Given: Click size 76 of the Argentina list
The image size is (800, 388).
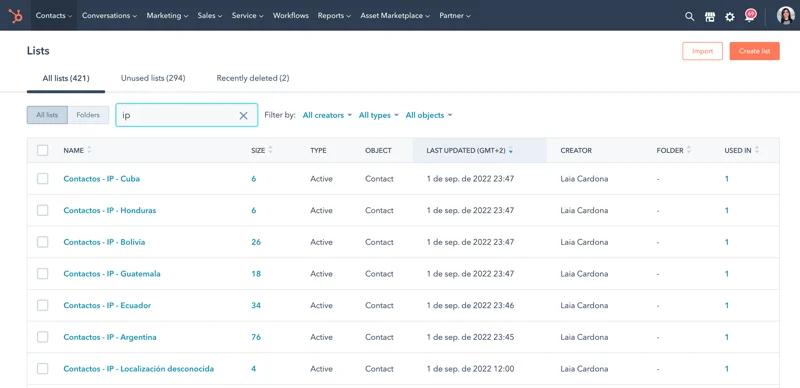Looking at the screenshot, I should tap(256, 337).
